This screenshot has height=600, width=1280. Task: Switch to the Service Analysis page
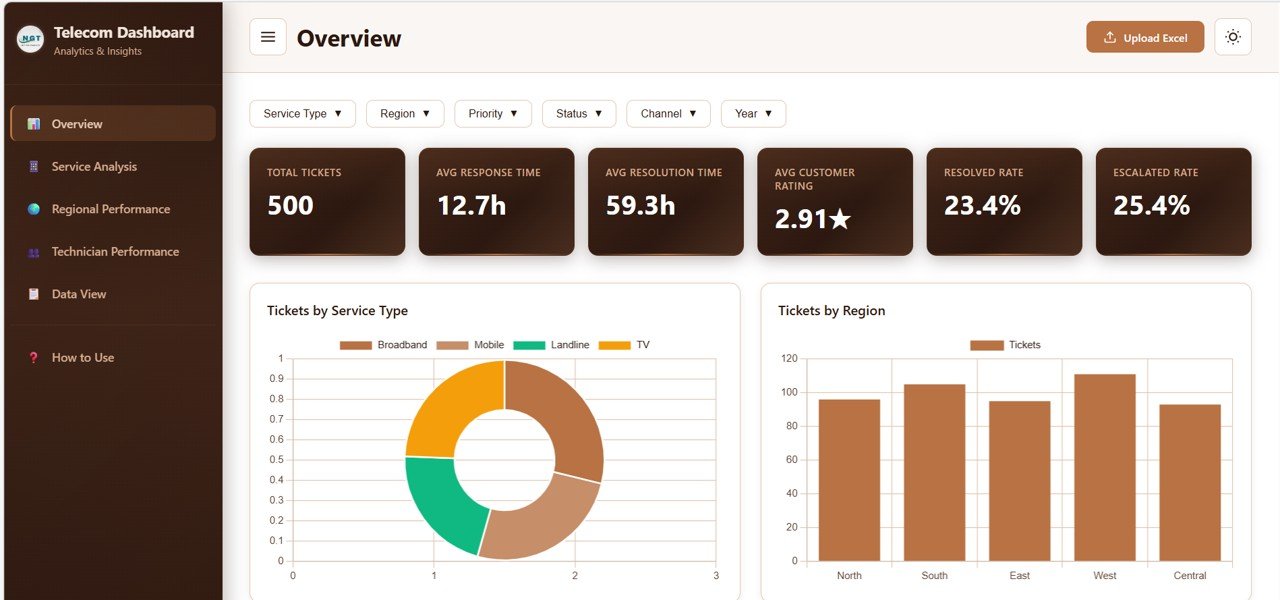[93, 166]
